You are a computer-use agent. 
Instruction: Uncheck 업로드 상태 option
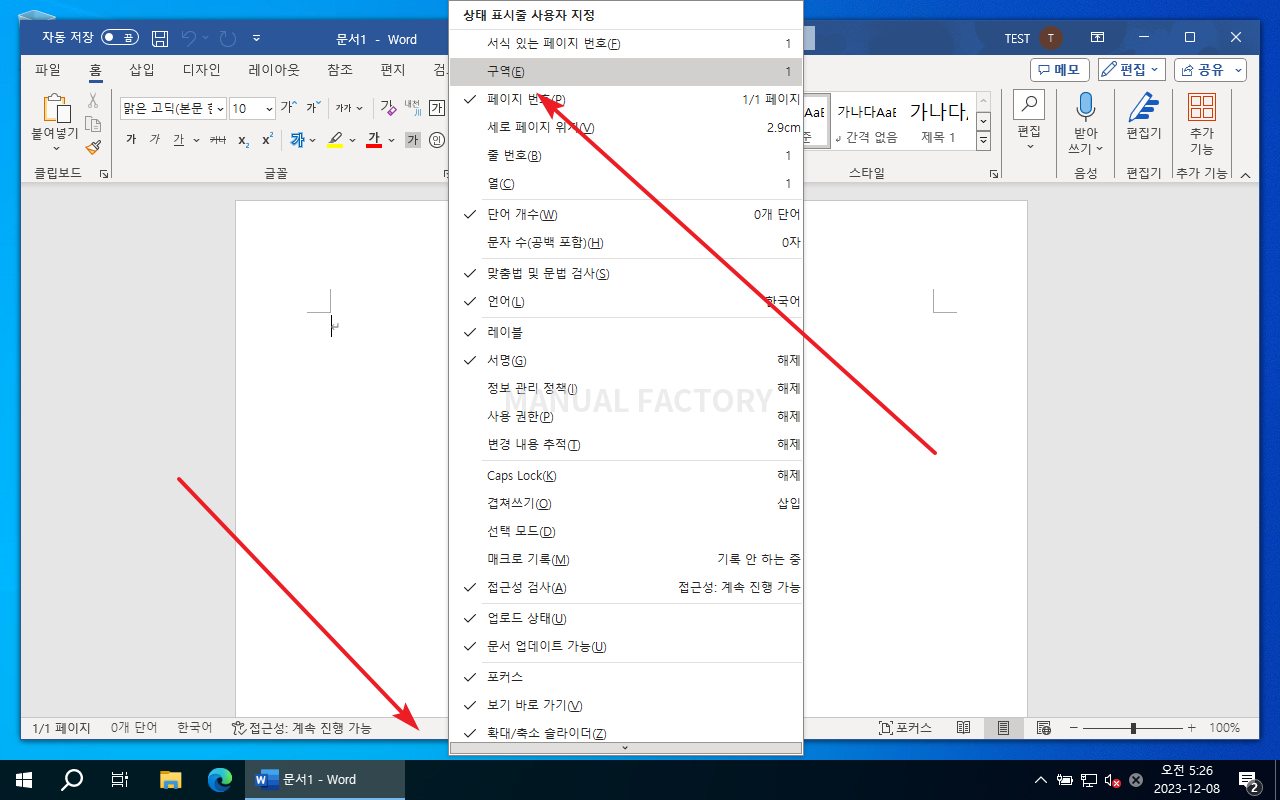point(626,619)
